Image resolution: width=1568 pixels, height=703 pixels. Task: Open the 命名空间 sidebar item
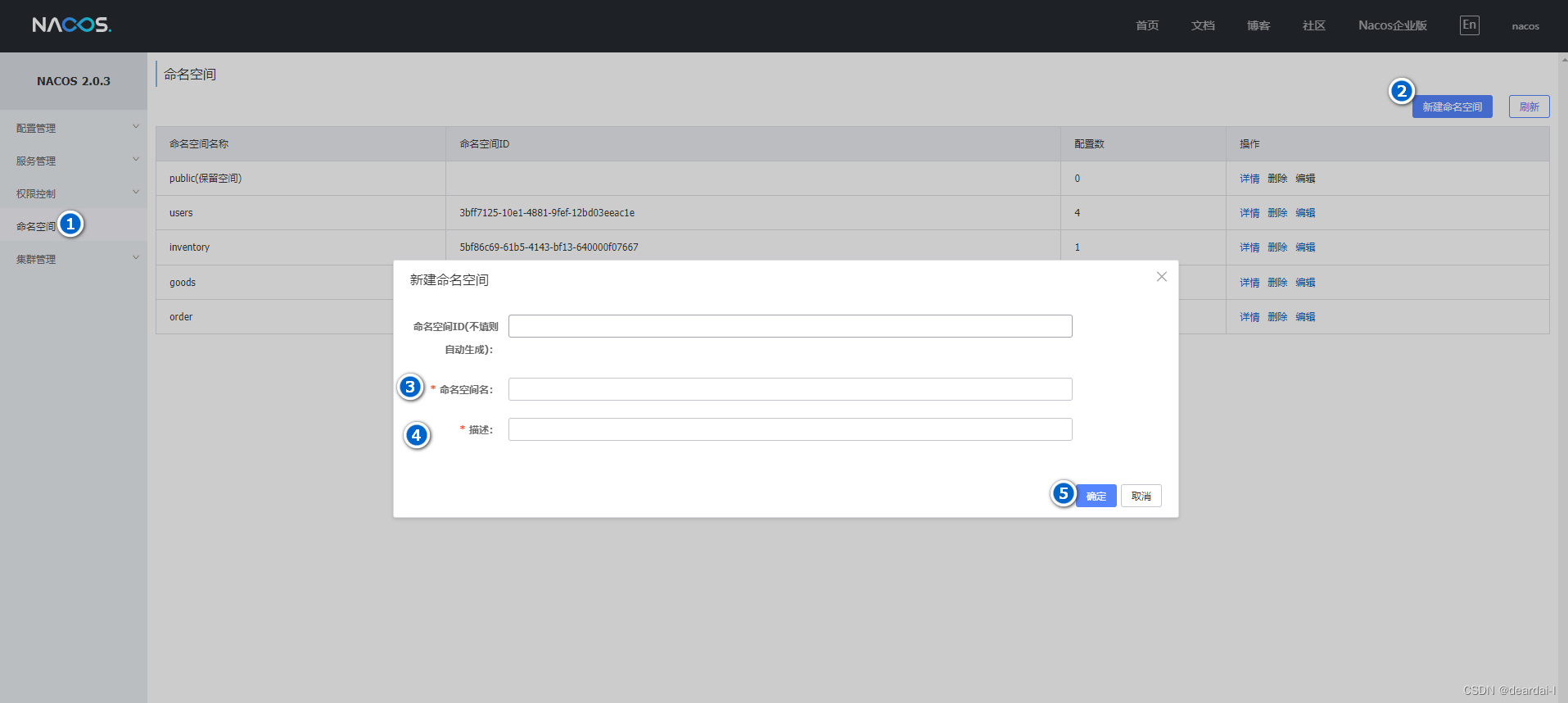[x=36, y=226]
